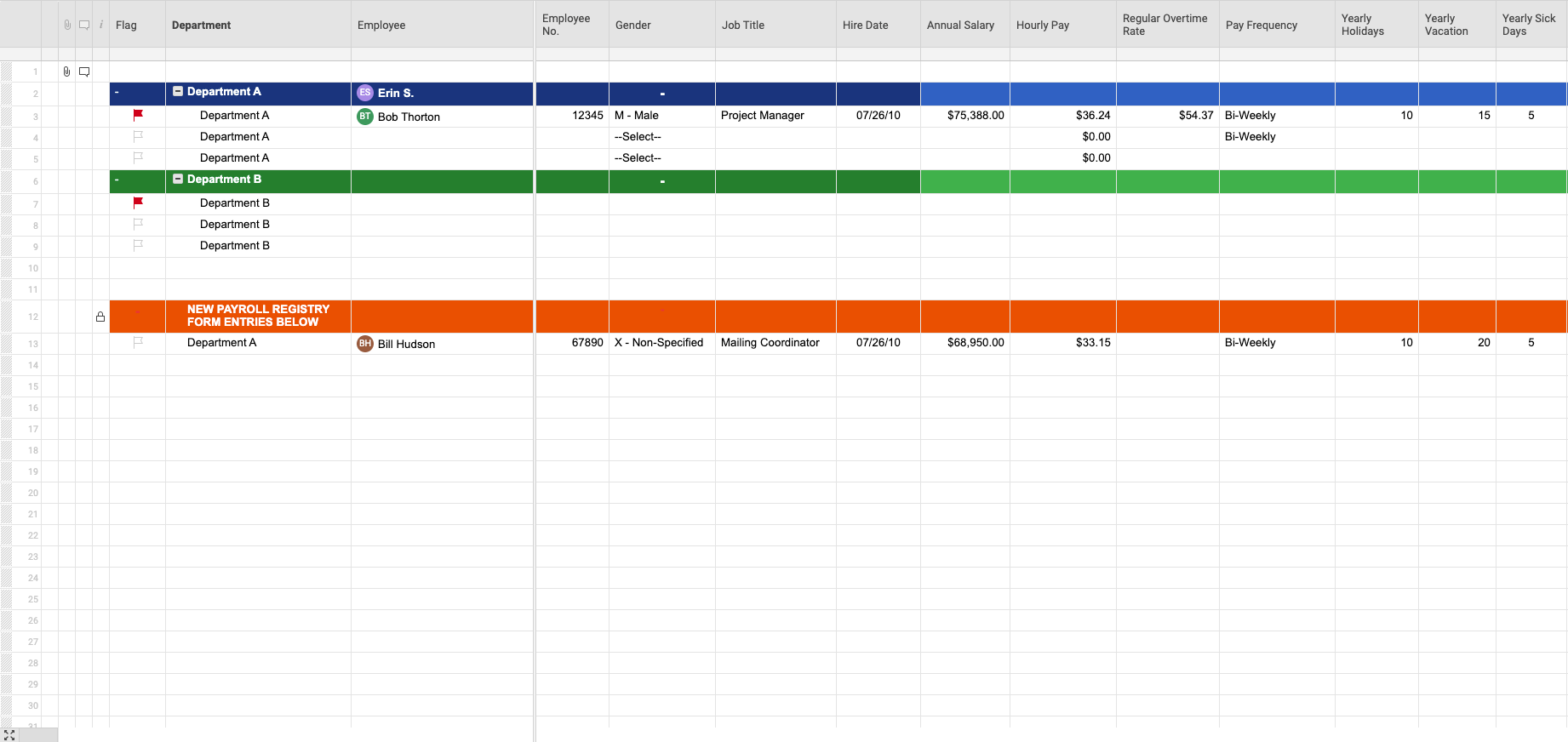The width and height of the screenshot is (1568, 742).
Task: Select Bob Thorton's 07/26/10 hire date cell
Action: click(878, 116)
